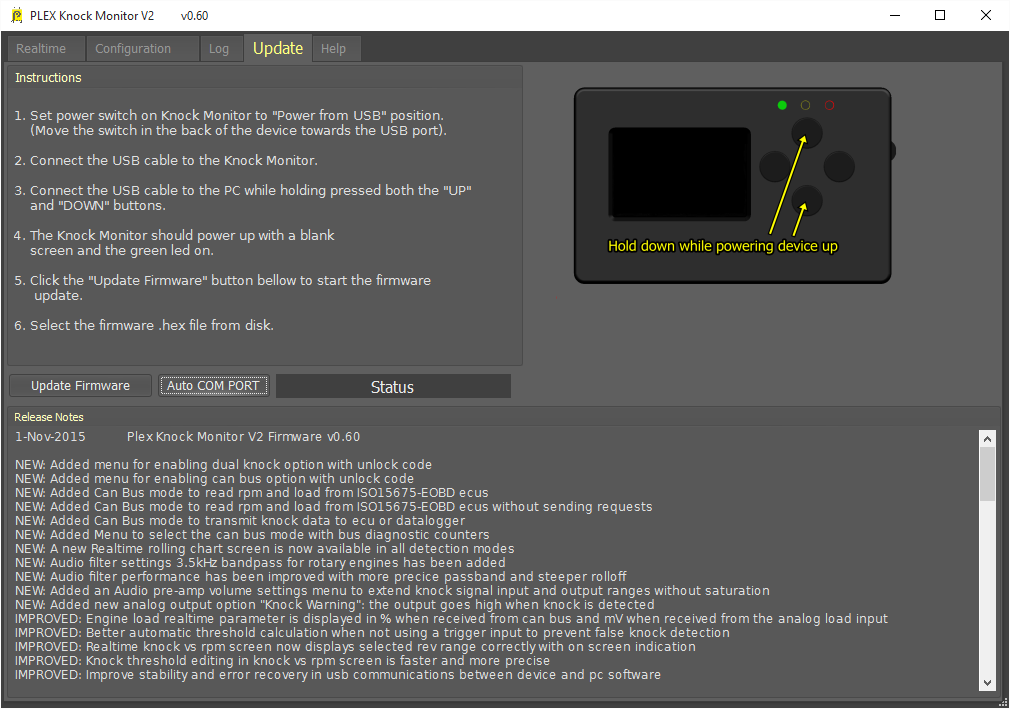This screenshot has height=709, width=1010.
Task: Click instruction '1. Set power switch on Knock Monitor'
Action: click(x=231, y=123)
